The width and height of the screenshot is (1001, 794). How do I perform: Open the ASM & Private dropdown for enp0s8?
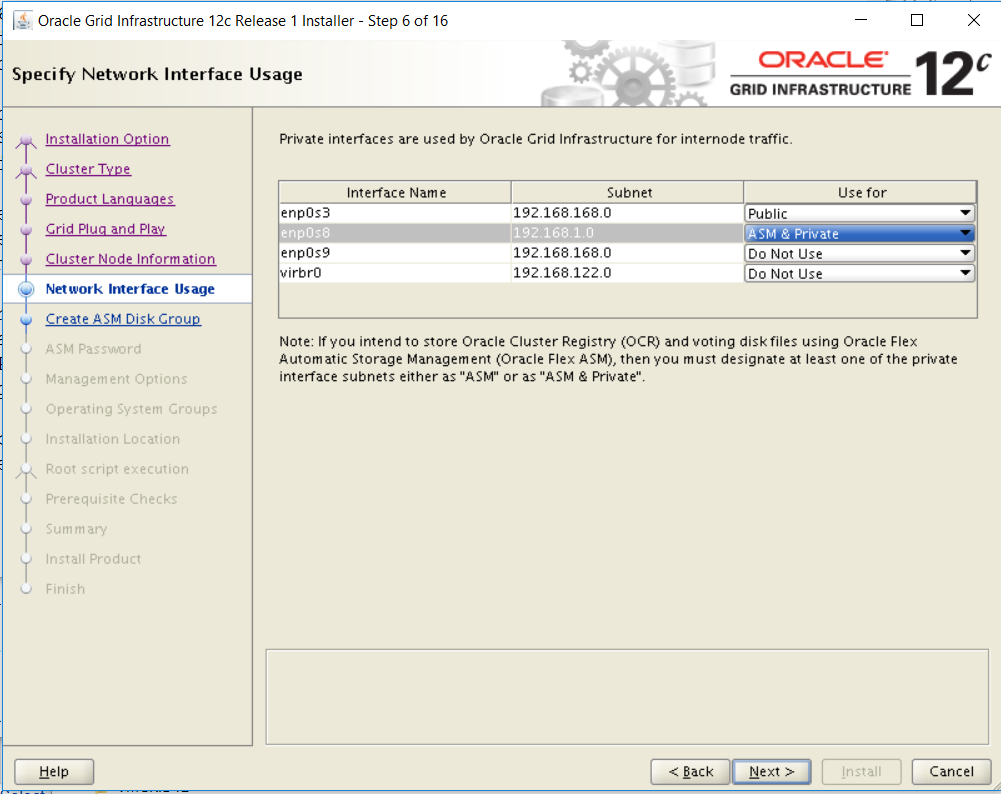click(859, 233)
